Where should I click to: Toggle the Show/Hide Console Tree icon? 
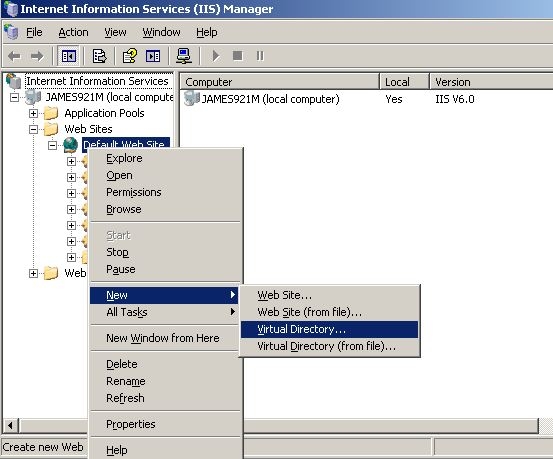tap(68, 56)
